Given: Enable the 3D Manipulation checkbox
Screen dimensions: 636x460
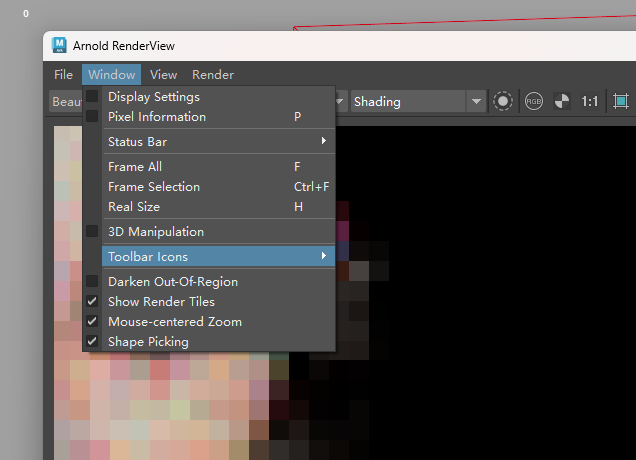Looking at the screenshot, I should [x=92, y=231].
